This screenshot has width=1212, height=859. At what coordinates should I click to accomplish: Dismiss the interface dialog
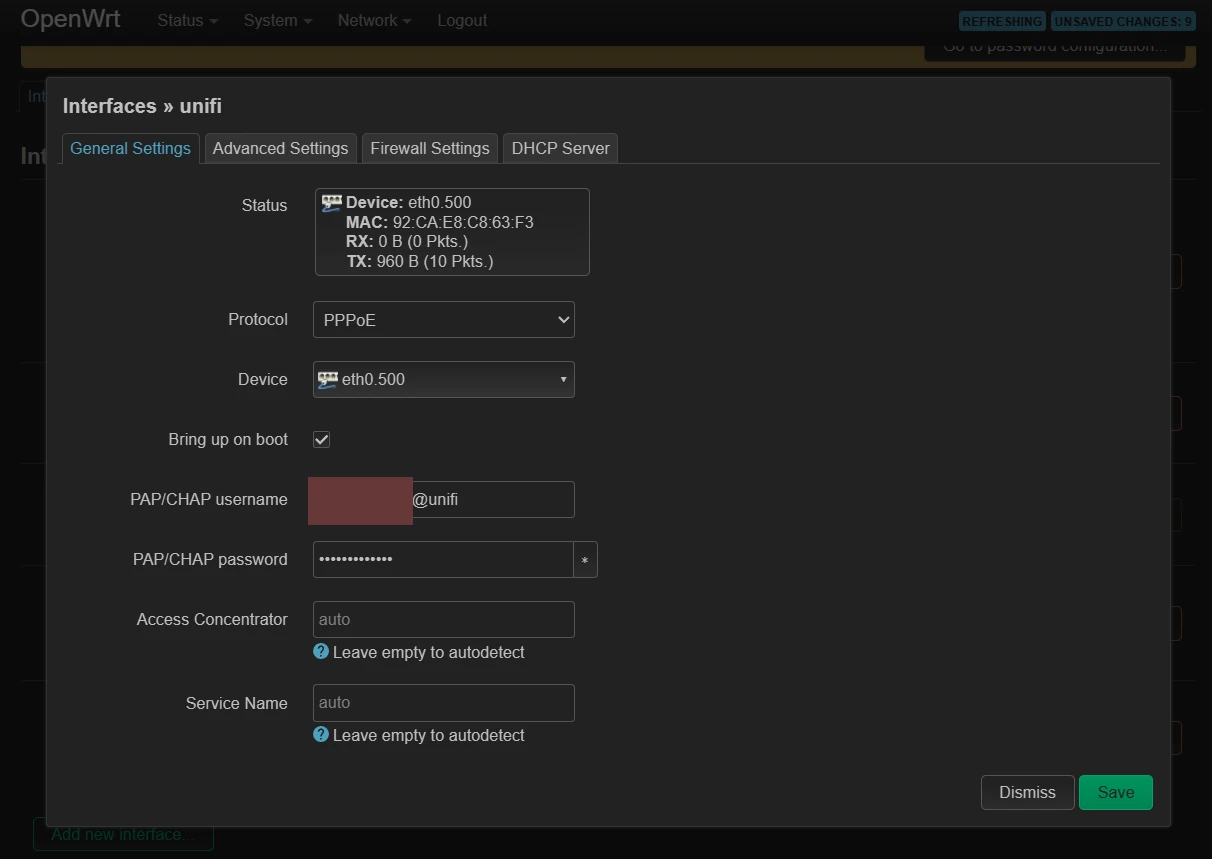click(1027, 792)
